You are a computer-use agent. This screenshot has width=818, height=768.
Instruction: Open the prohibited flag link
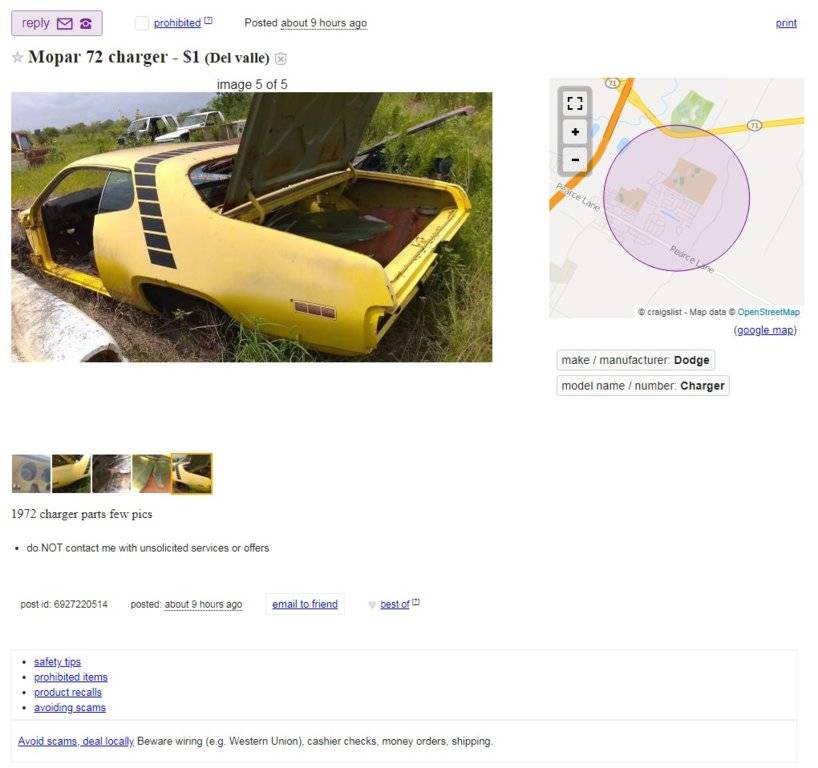(177, 23)
